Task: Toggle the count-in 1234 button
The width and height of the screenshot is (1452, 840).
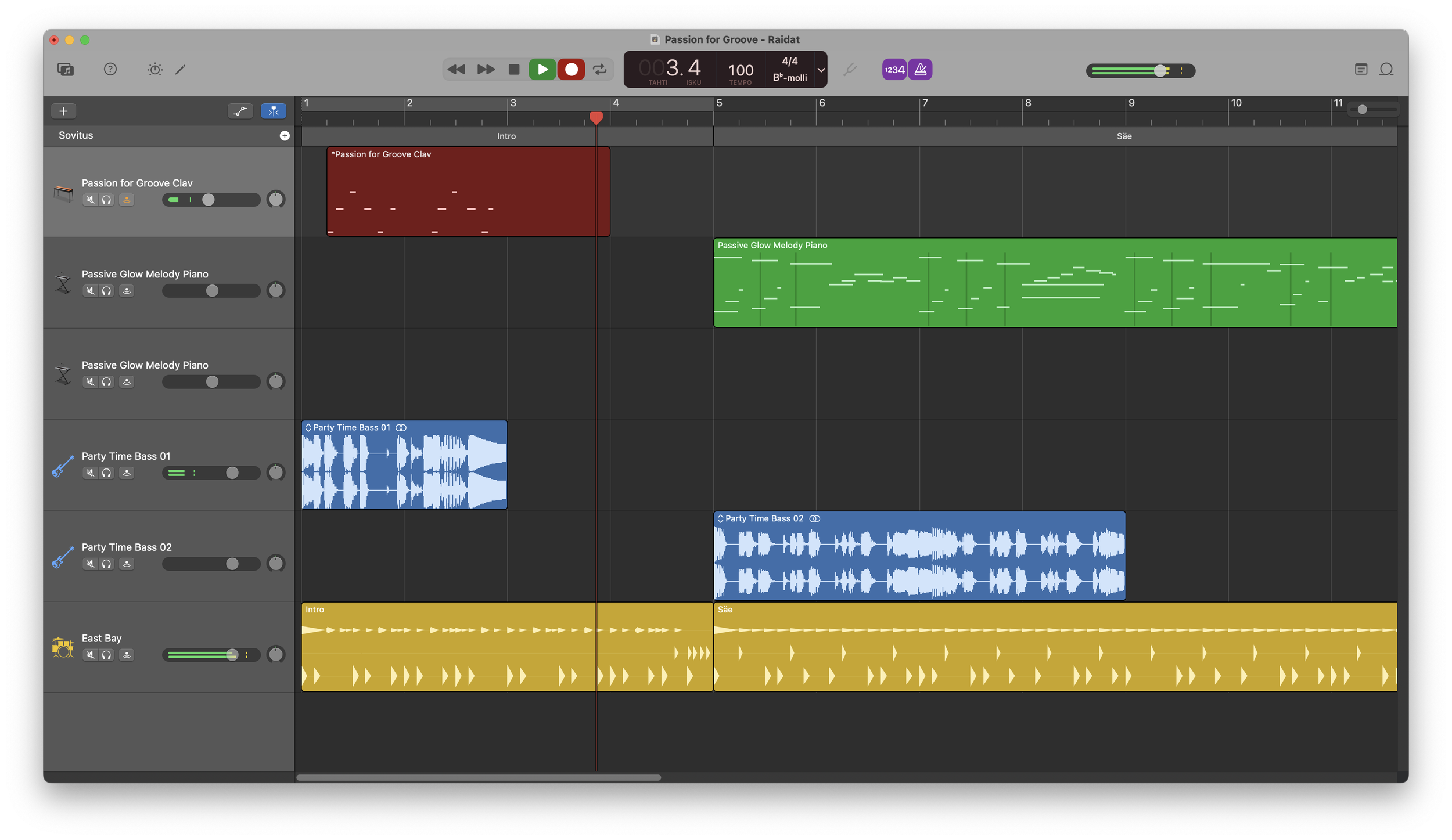Action: [x=894, y=70]
